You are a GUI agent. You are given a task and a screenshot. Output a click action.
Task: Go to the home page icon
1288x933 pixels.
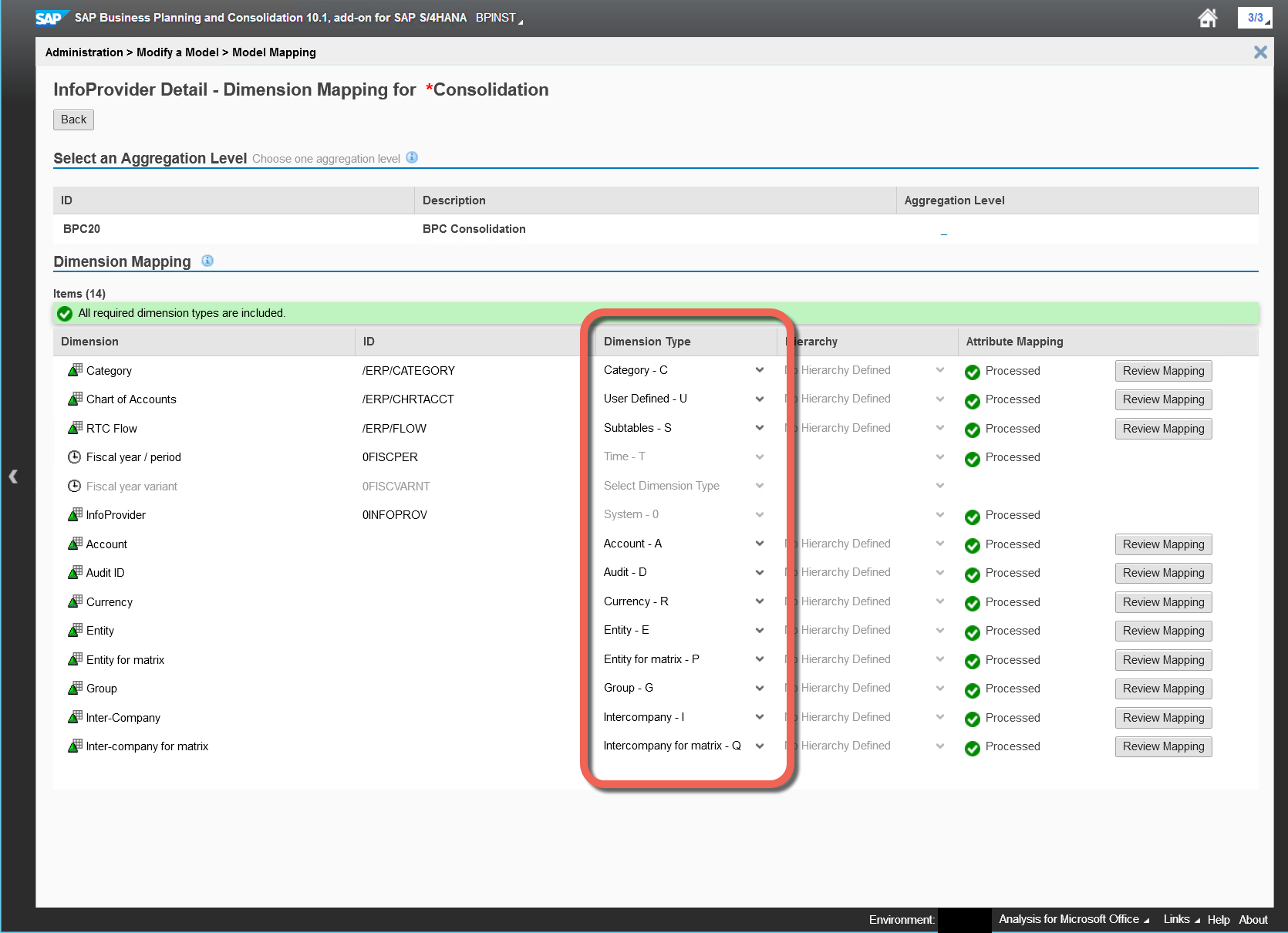click(x=1208, y=18)
